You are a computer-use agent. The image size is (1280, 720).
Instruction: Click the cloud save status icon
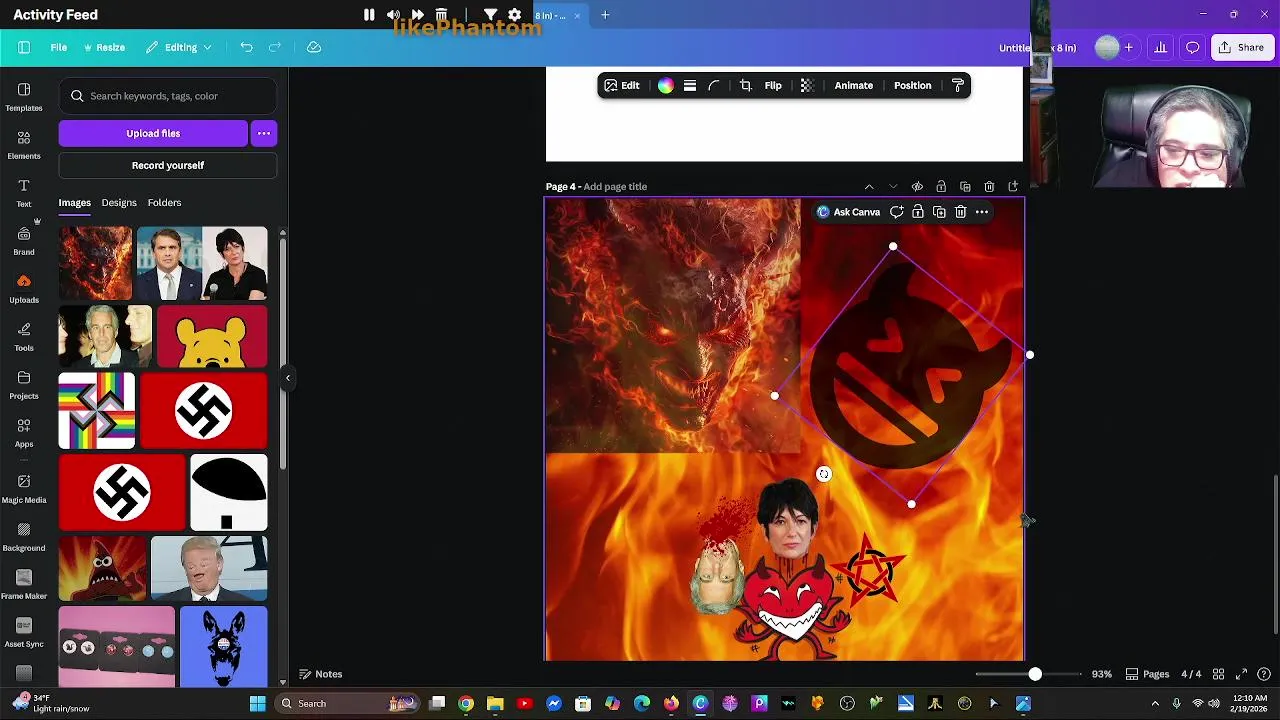[x=314, y=47]
